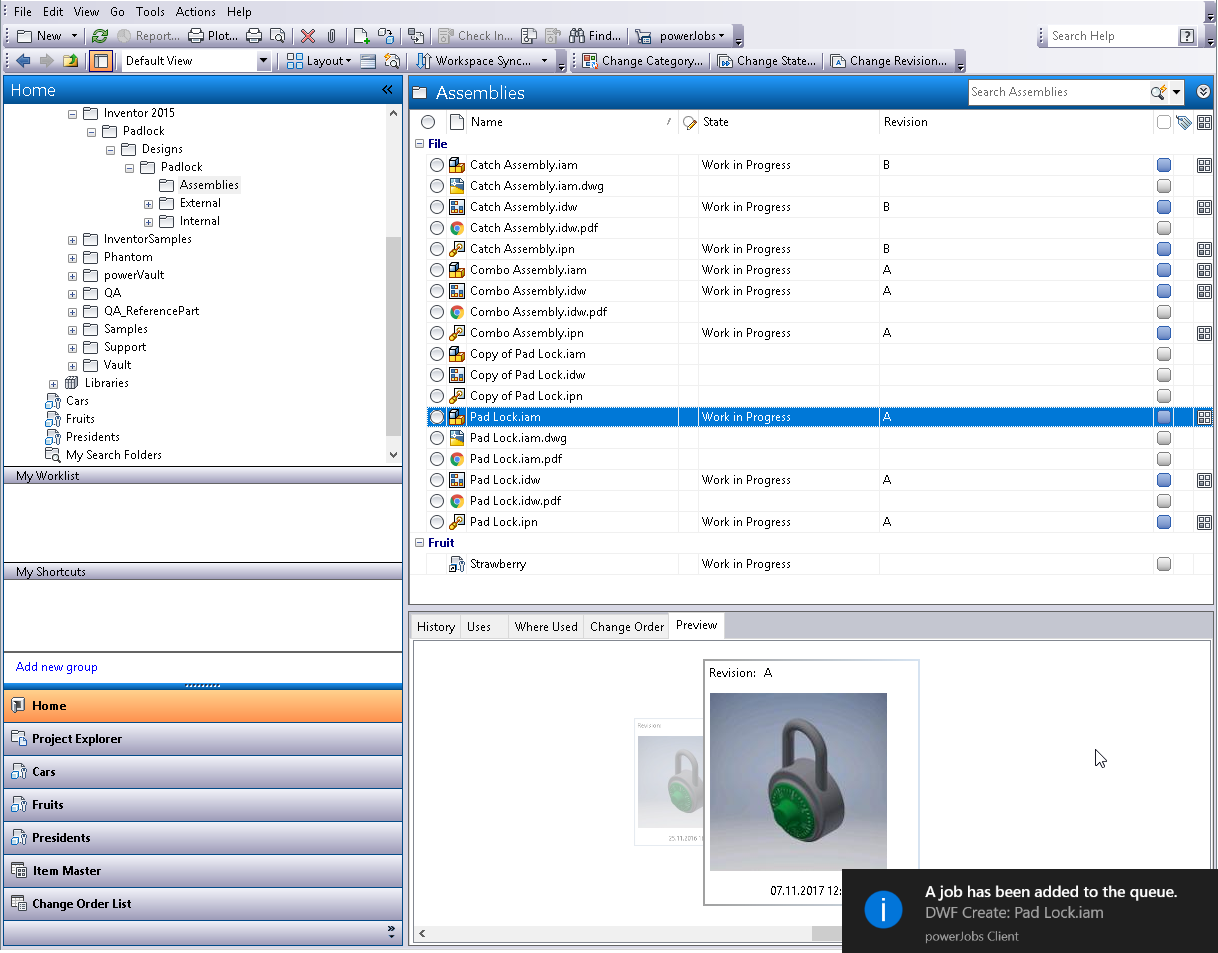Select radio button for Catch Assembly.iam
The image size is (1218, 953).
tap(437, 165)
